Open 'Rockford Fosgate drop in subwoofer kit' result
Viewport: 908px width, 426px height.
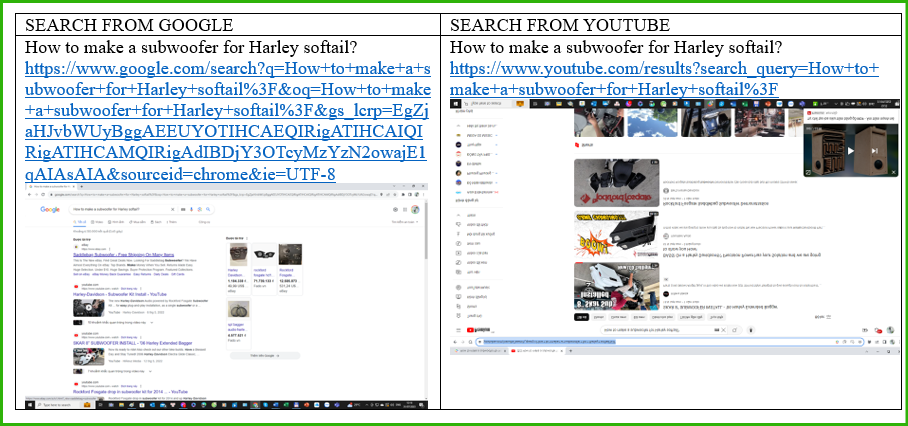pyautogui.click(x=130, y=392)
